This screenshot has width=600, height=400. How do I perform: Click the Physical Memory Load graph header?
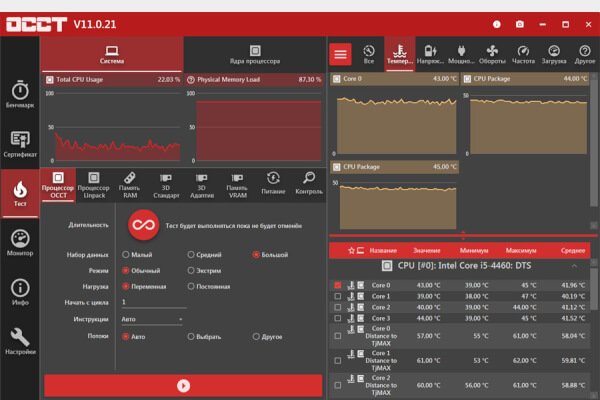click(x=254, y=80)
